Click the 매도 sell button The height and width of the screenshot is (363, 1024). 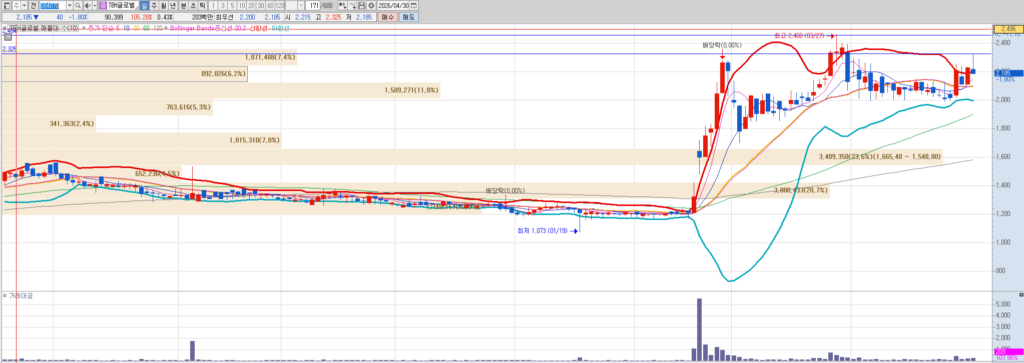409,18
